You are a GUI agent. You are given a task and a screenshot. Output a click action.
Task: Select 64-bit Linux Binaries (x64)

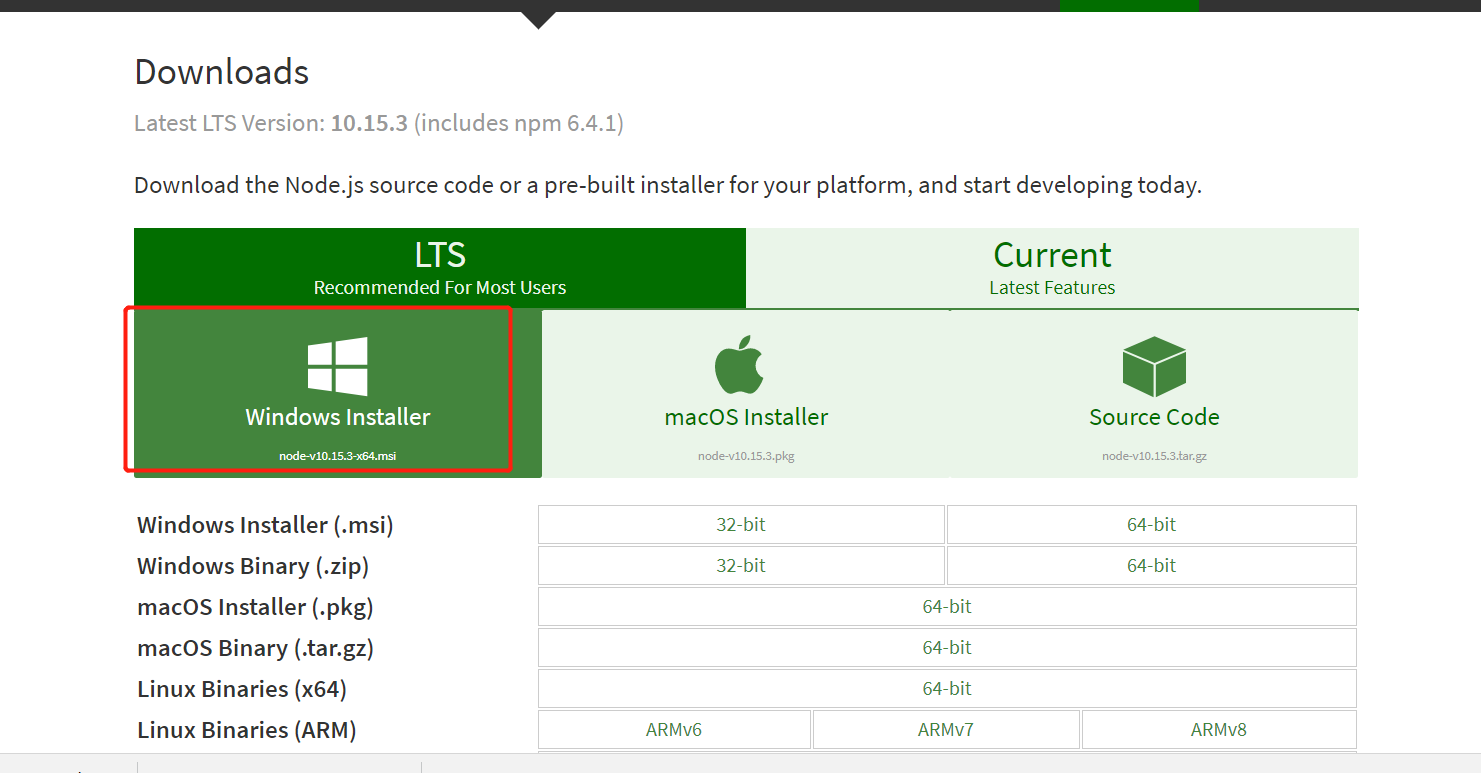pyautogui.click(x=947, y=688)
